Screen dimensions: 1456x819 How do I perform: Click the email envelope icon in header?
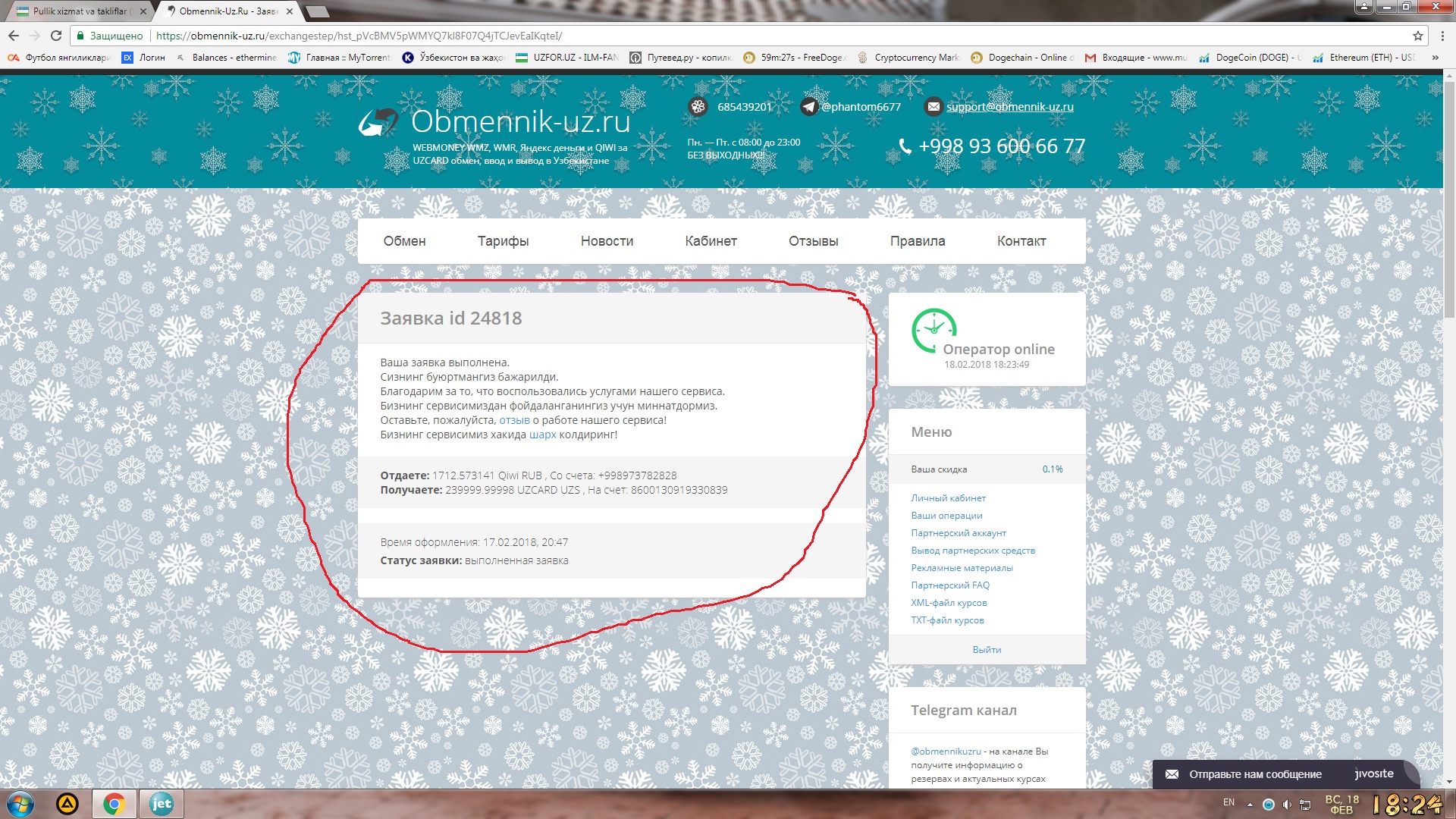click(934, 107)
